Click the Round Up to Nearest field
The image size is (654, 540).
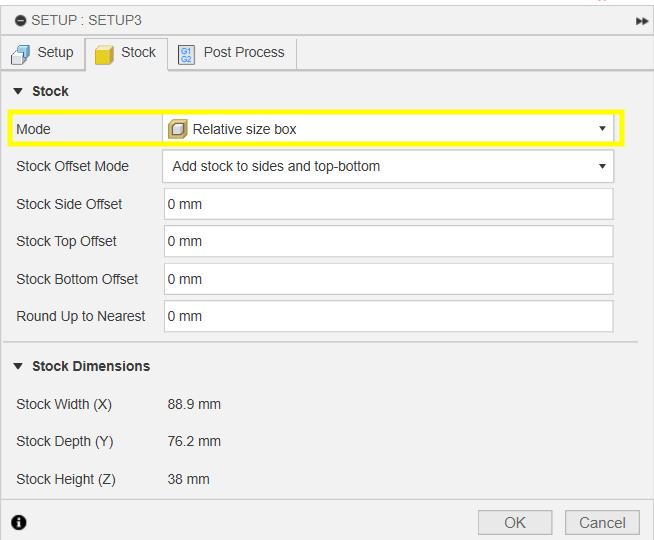pos(388,316)
